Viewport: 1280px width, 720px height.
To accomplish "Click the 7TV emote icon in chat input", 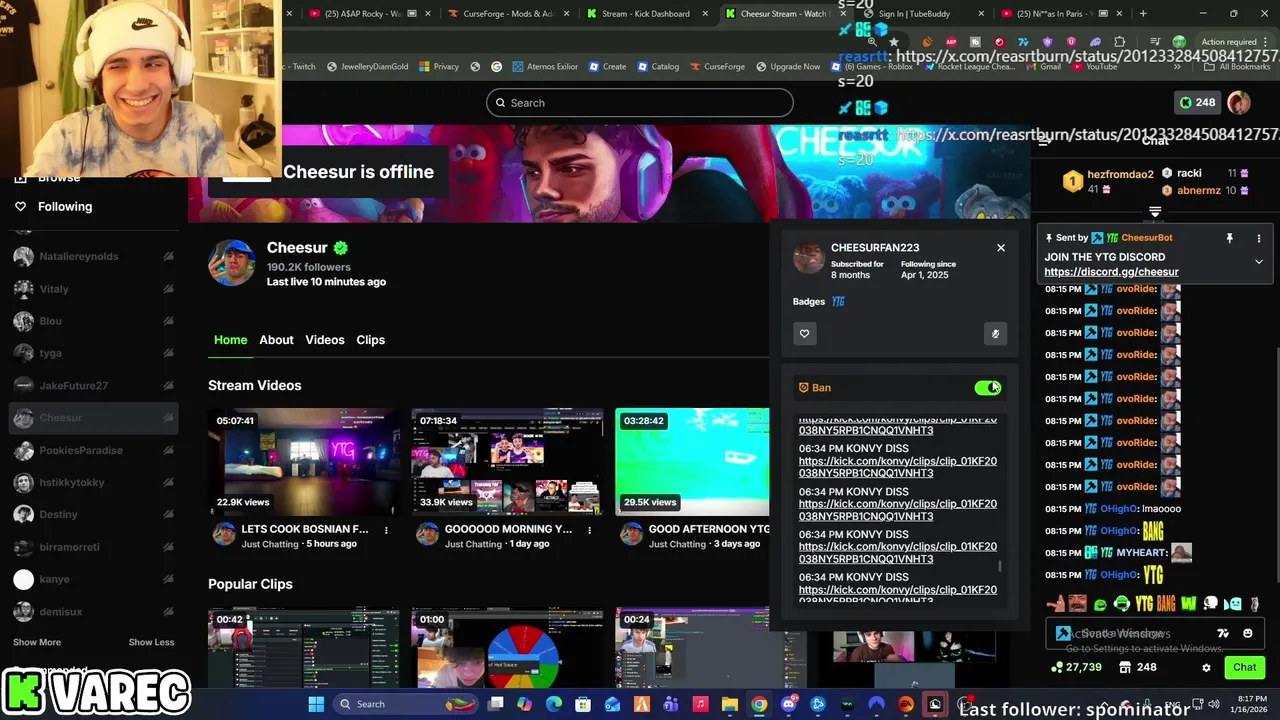I will pyautogui.click(x=1222, y=633).
